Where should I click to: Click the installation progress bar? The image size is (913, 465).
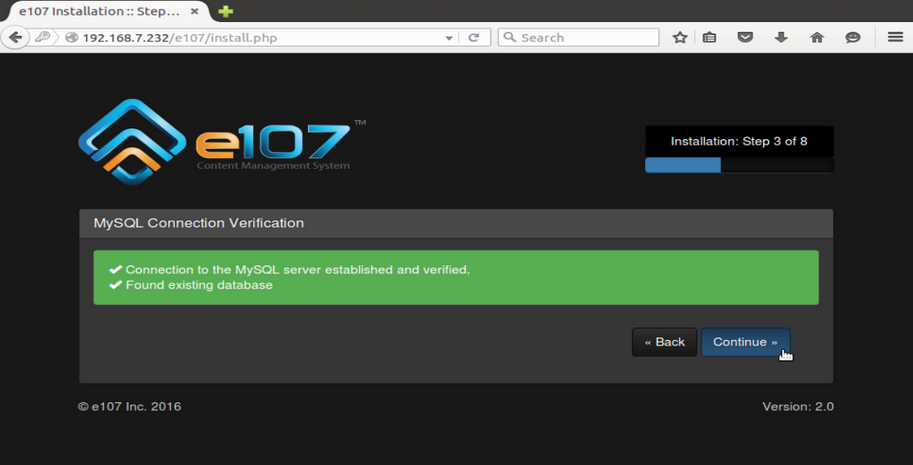click(739, 165)
